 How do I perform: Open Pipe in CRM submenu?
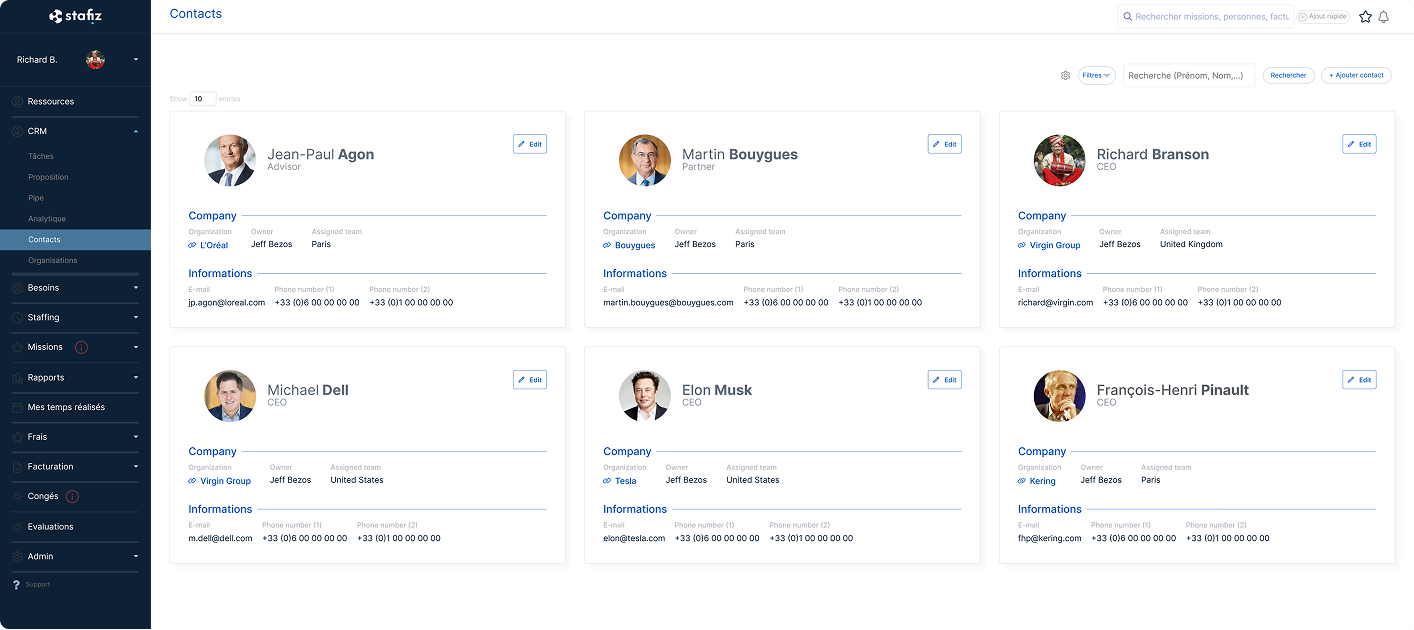click(36, 199)
